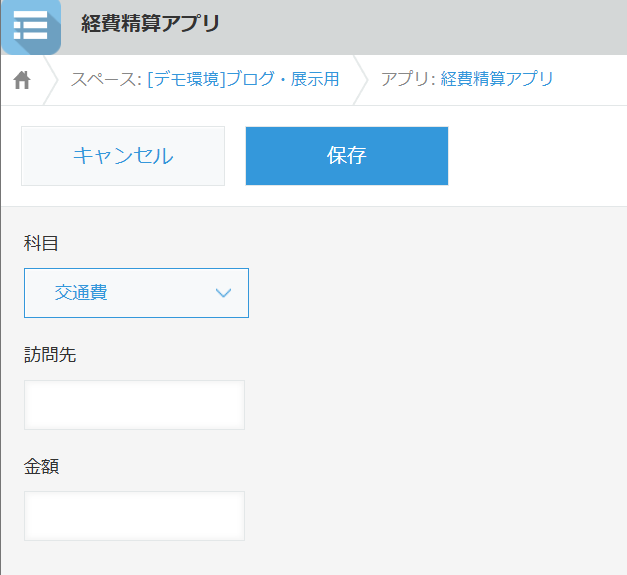The image size is (627, 575).
Task: Click the アプリ: breadcrumb prefix text
Action: [408, 79]
